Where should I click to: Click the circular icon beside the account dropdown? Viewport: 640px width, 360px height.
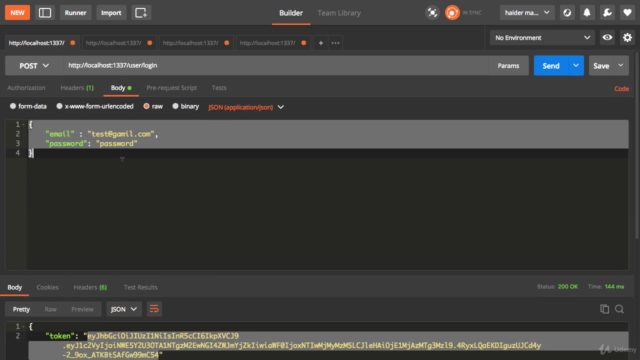point(567,13)
